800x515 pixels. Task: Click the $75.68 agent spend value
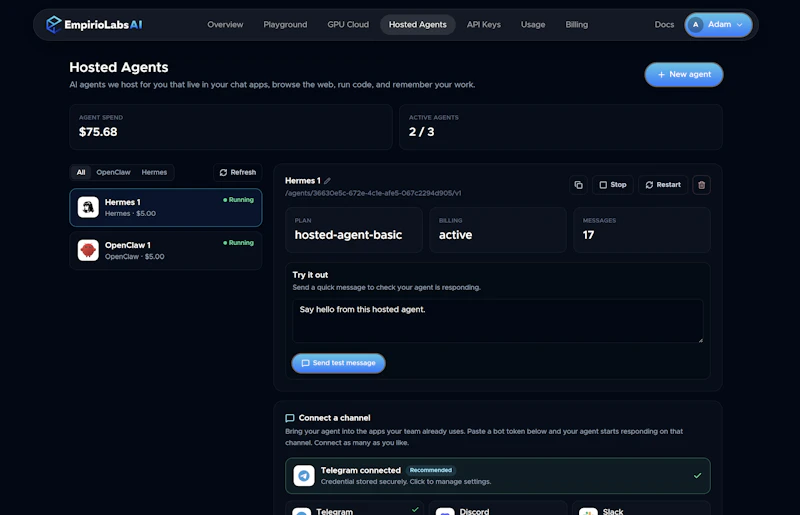(98, 132)
